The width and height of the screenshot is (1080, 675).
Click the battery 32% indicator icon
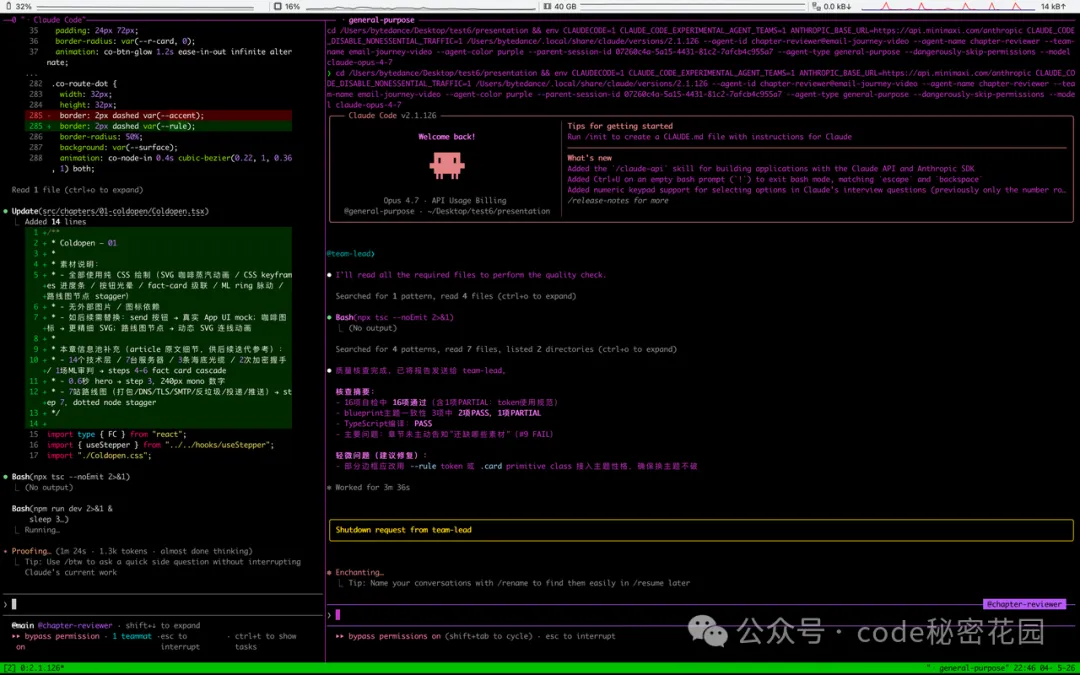coord(8,6)
